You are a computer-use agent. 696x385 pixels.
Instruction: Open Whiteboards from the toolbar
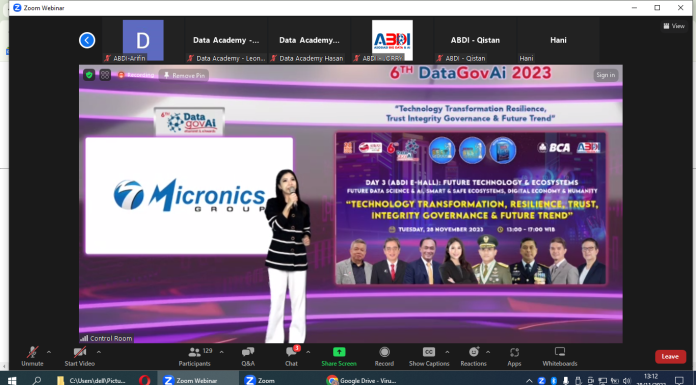(560, 352)
